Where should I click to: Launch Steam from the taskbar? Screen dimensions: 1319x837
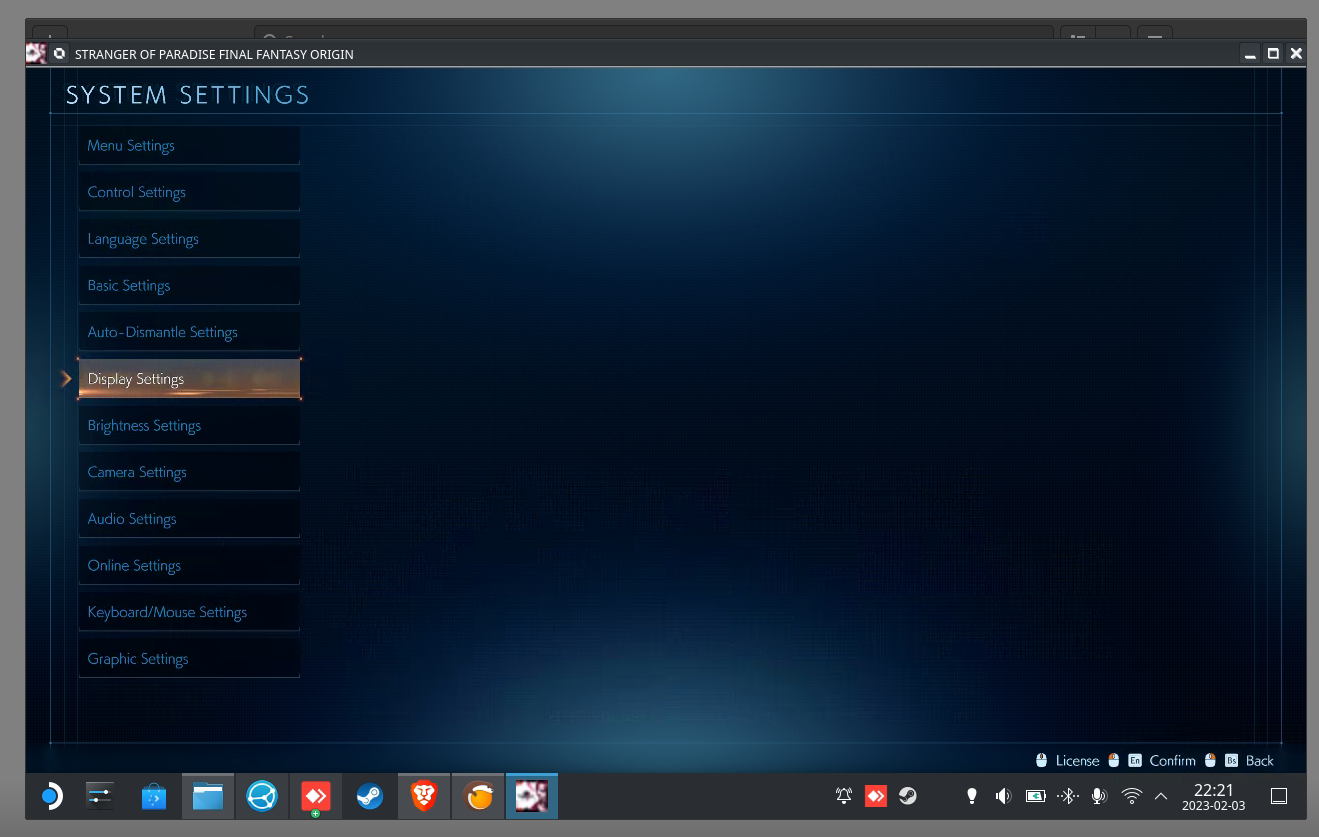(x=370, y=796)
